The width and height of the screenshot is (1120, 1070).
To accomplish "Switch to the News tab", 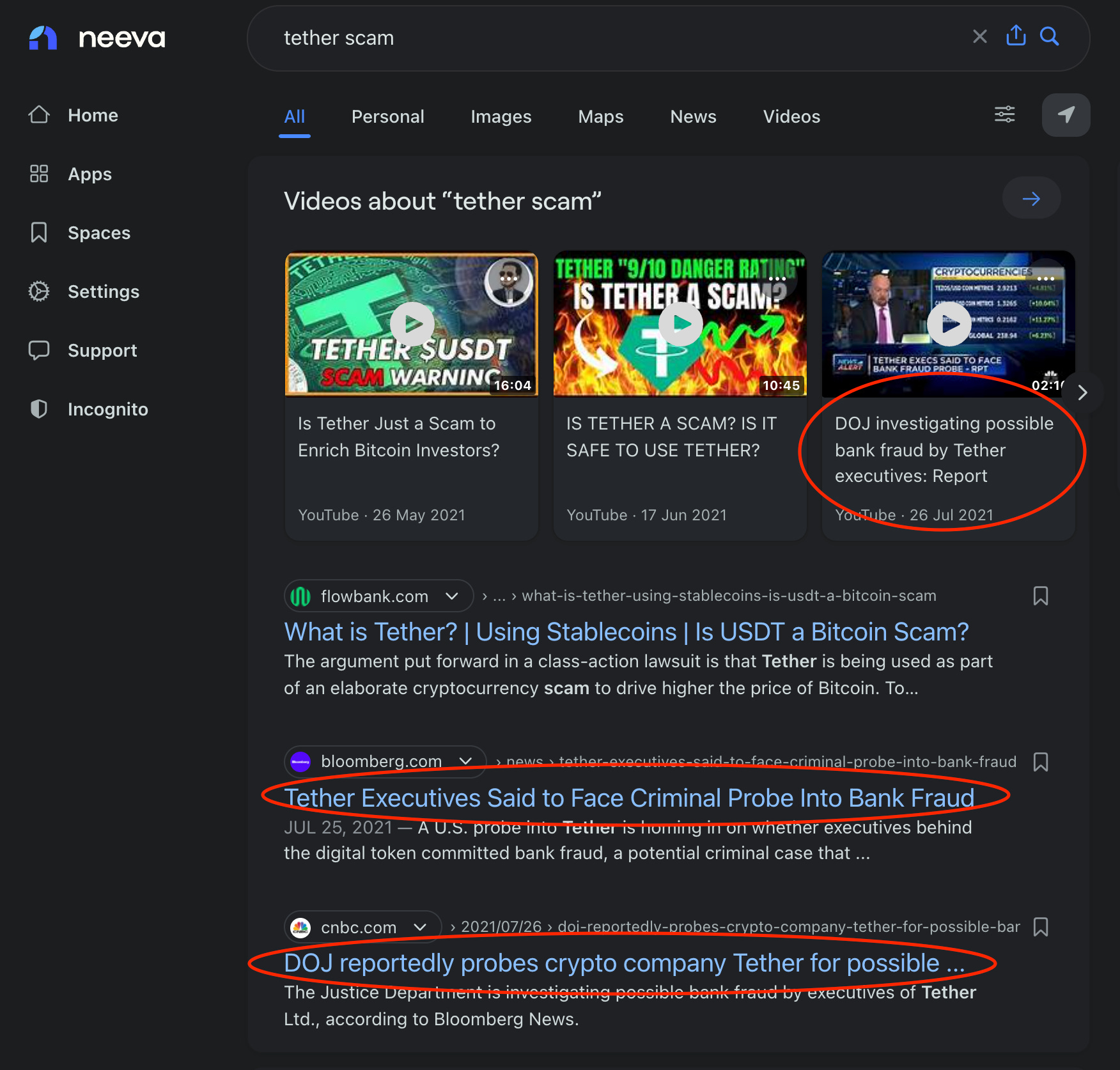I will 694,116.
